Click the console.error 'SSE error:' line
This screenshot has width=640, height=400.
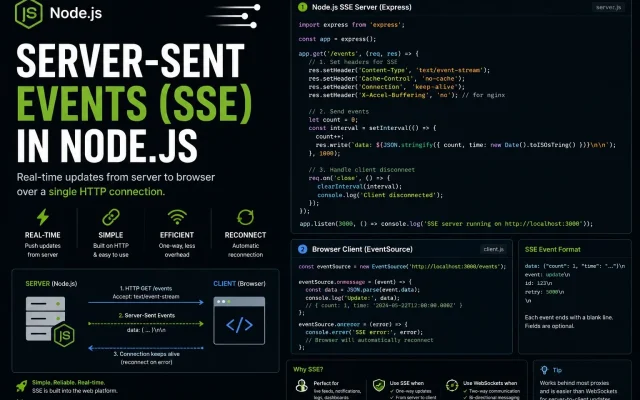(x=364, y=332)
